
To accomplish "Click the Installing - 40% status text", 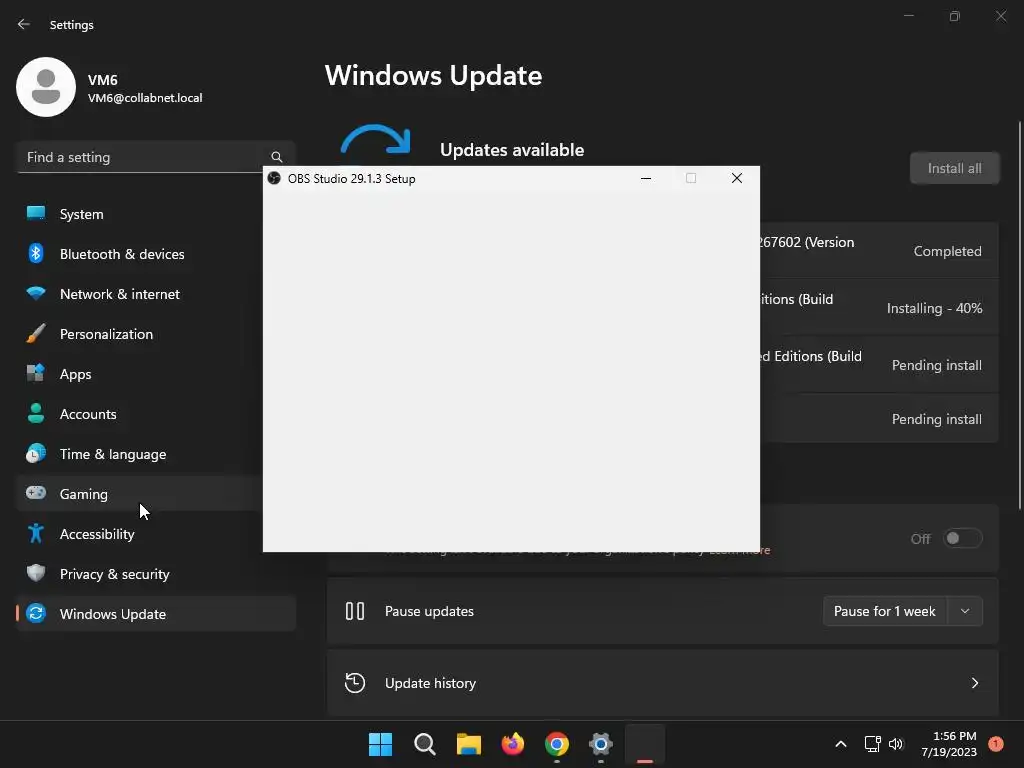I will point(934,308).
